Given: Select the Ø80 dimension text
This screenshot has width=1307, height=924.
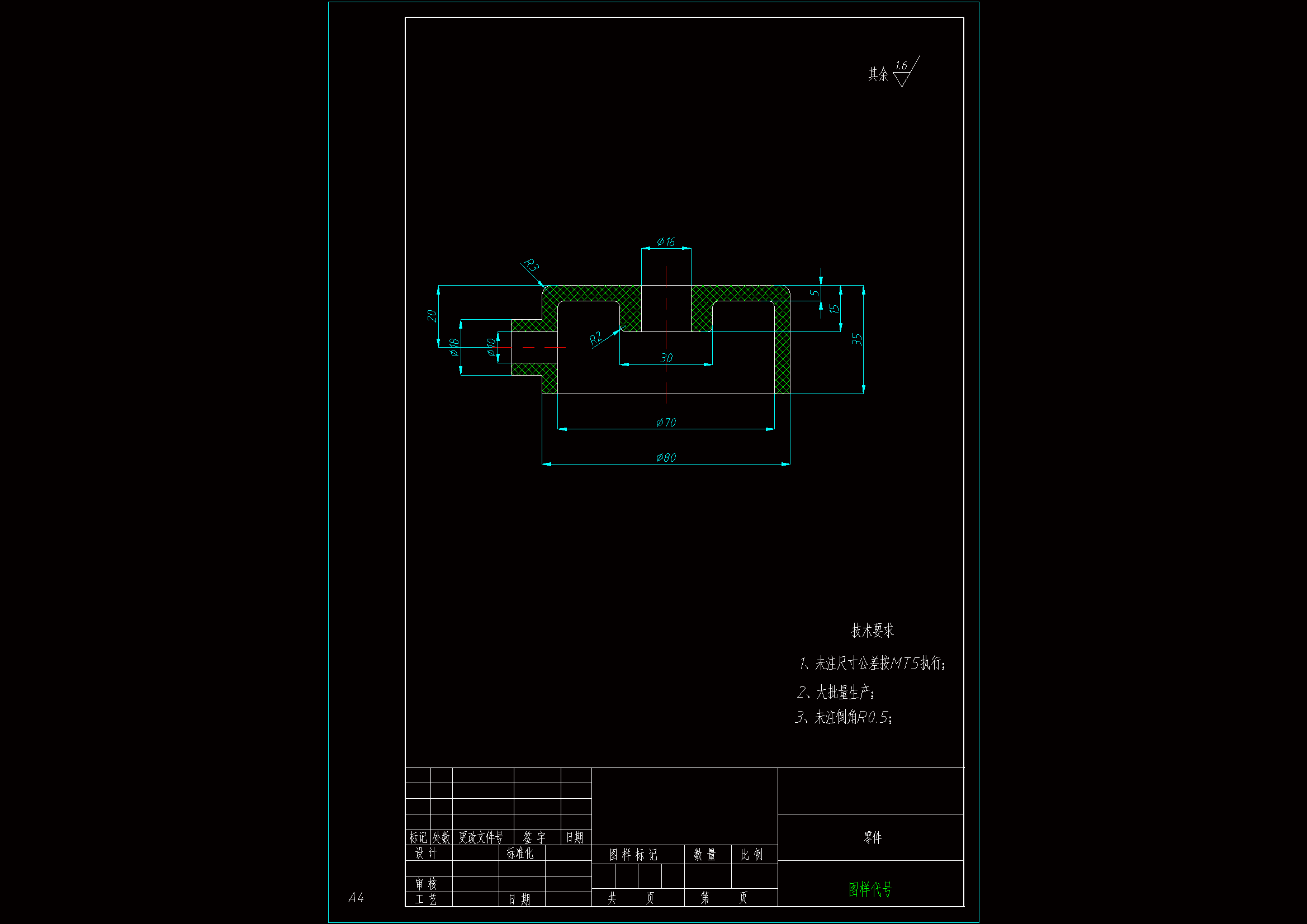Looking at the screenshot, I should [x=665, y=458].
